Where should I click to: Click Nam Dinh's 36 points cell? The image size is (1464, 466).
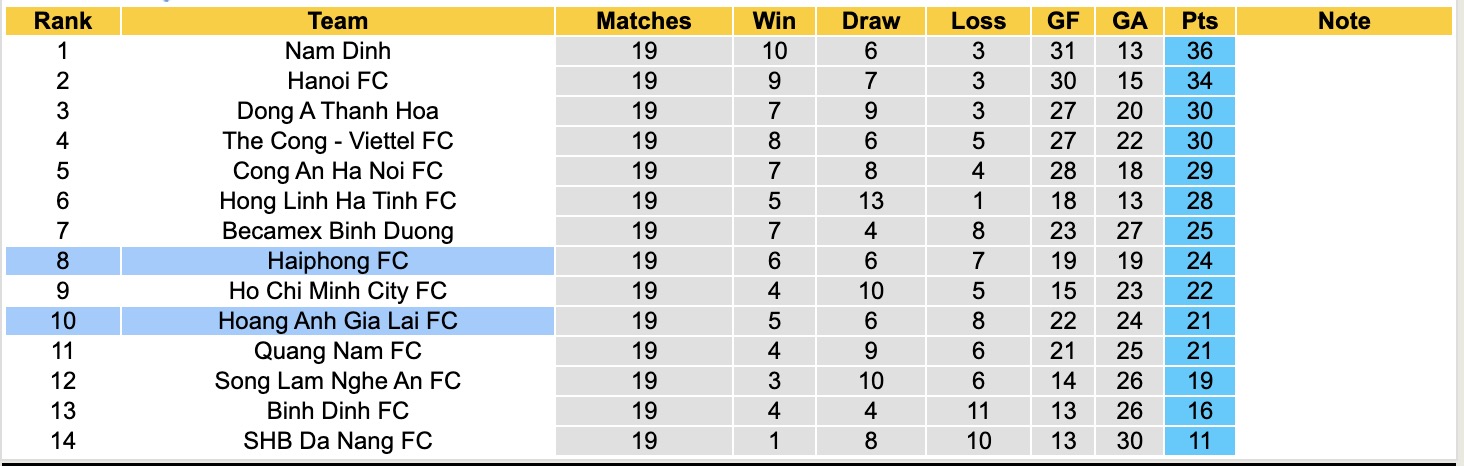coord(1199,51)
